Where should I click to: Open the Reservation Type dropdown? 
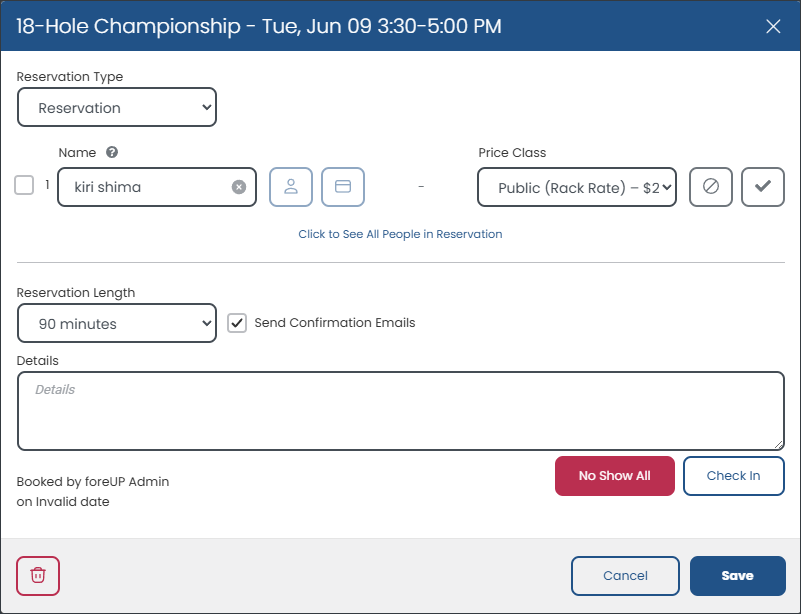tap(117, 107)
